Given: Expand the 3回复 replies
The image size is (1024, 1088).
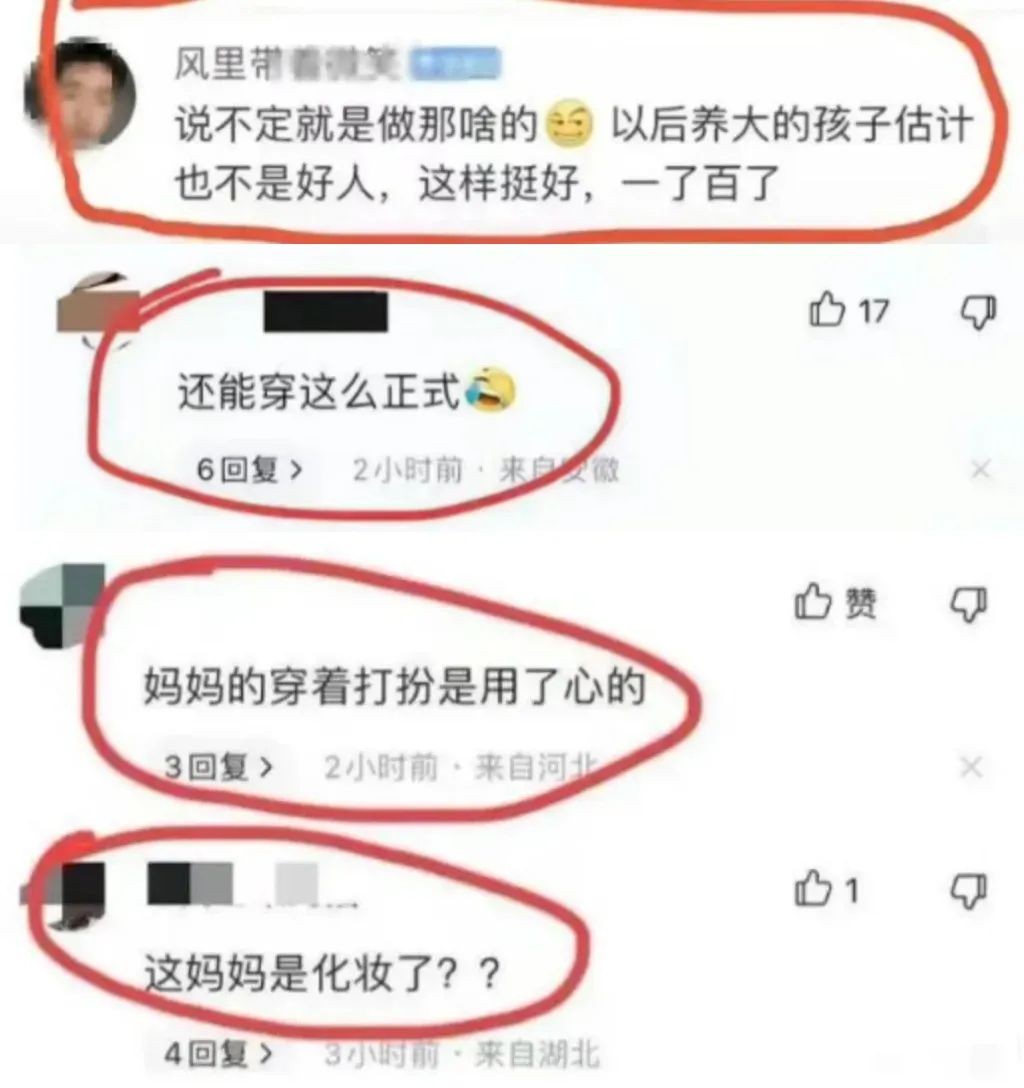Looking at the screenshot, I should 219,767.
